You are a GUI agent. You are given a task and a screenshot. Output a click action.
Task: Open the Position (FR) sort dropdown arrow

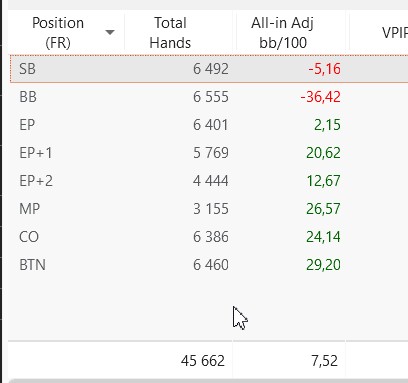[x=110, y=32]
